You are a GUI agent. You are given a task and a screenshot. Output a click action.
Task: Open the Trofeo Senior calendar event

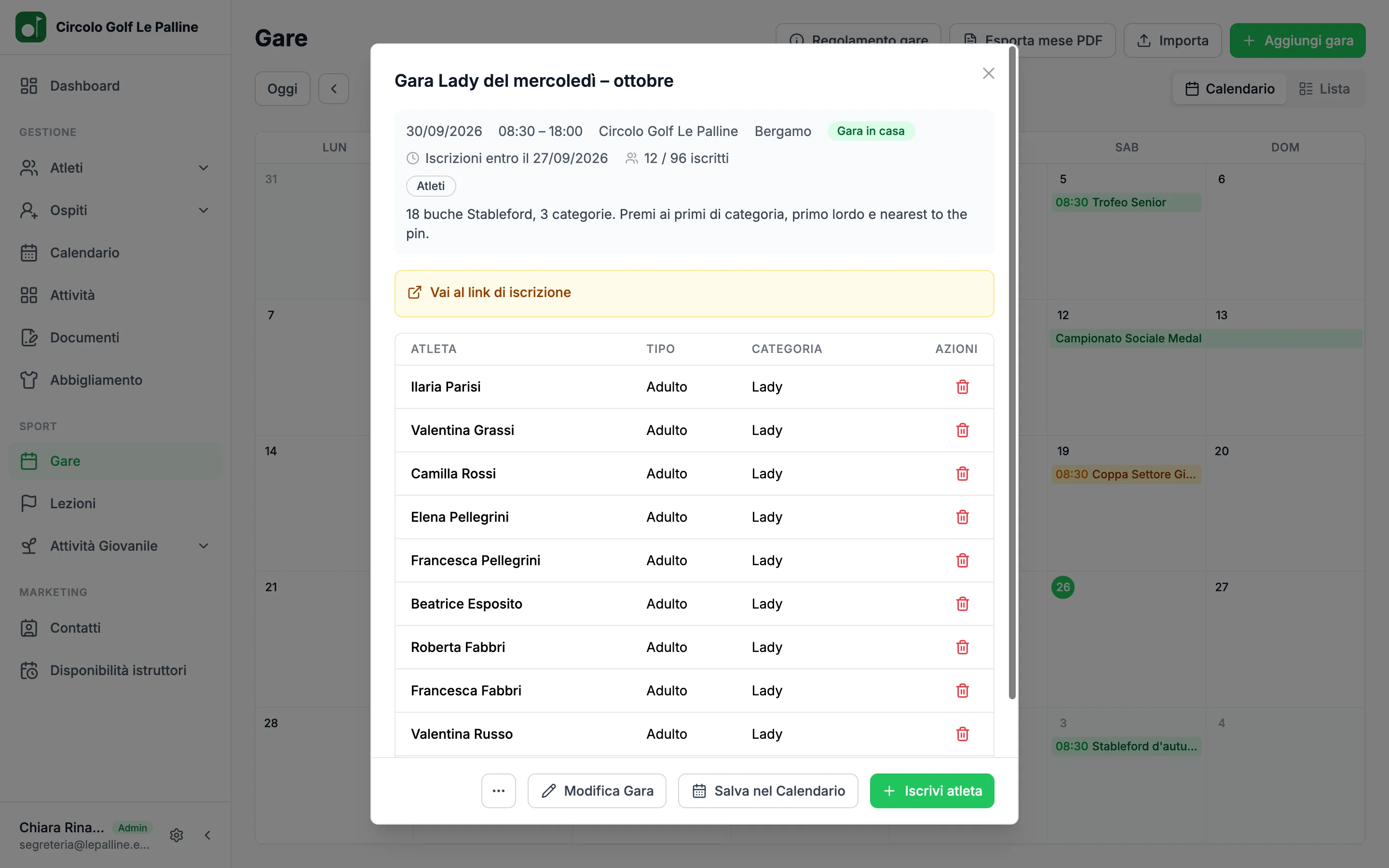point(1126,203)
